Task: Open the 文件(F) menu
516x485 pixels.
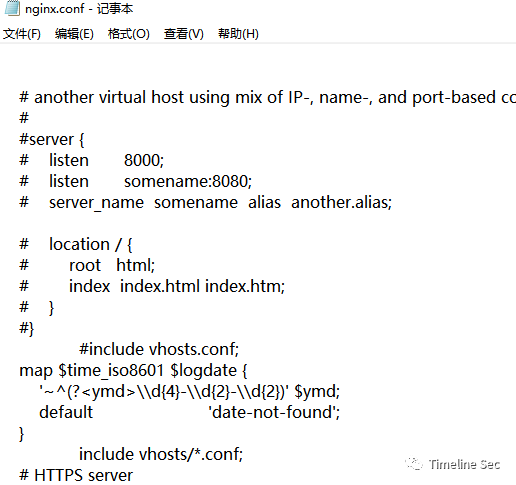Action: 22,34
